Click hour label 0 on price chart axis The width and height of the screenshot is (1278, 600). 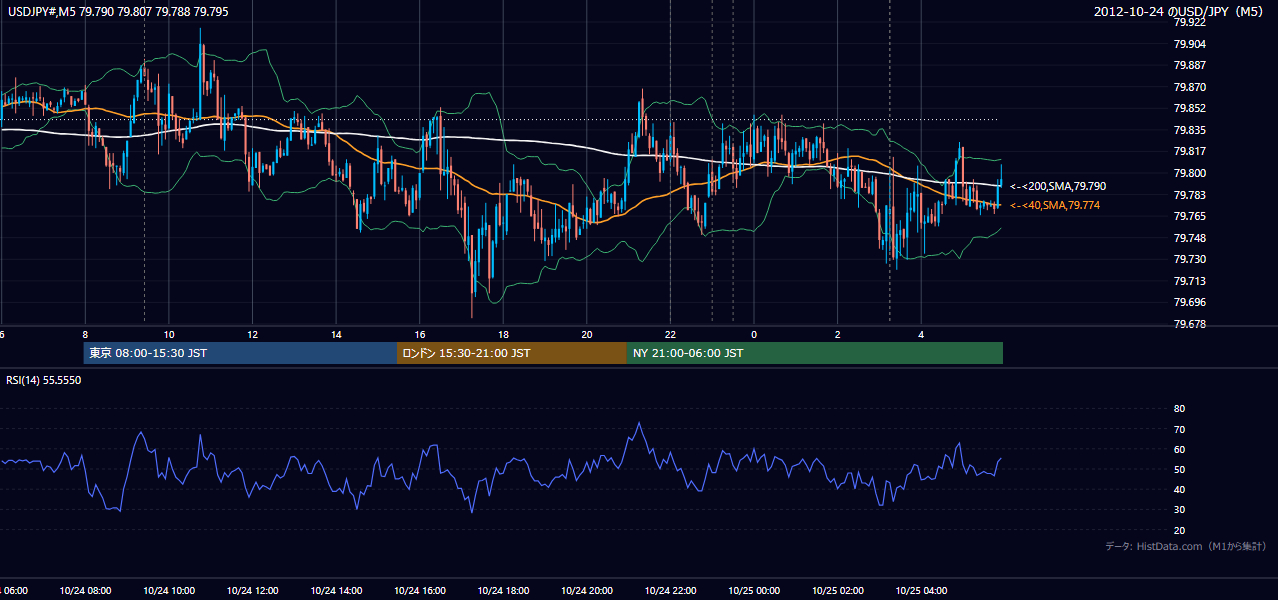pos(755,334)
